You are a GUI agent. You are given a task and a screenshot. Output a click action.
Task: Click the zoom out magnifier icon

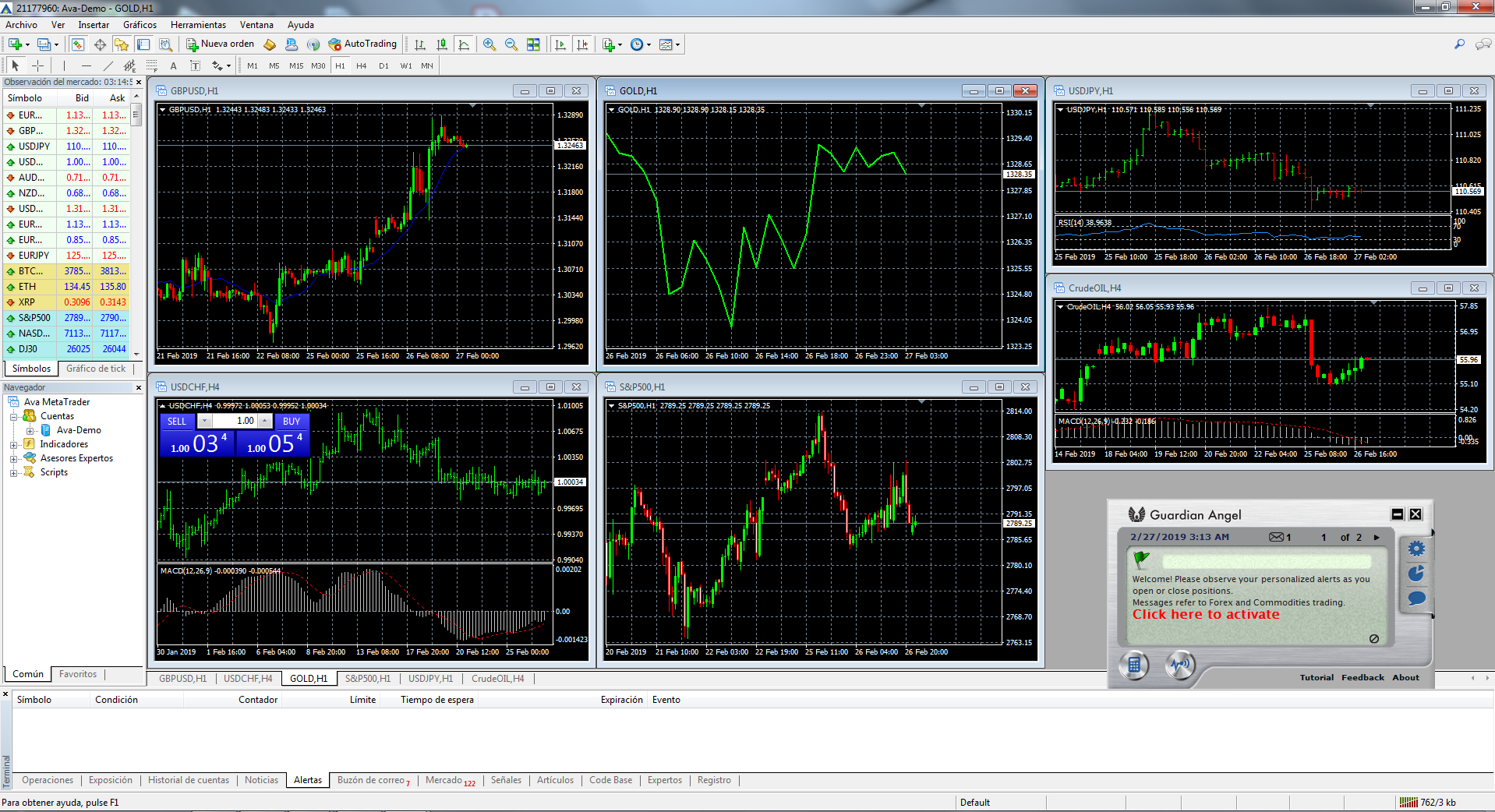pos(511,44)
